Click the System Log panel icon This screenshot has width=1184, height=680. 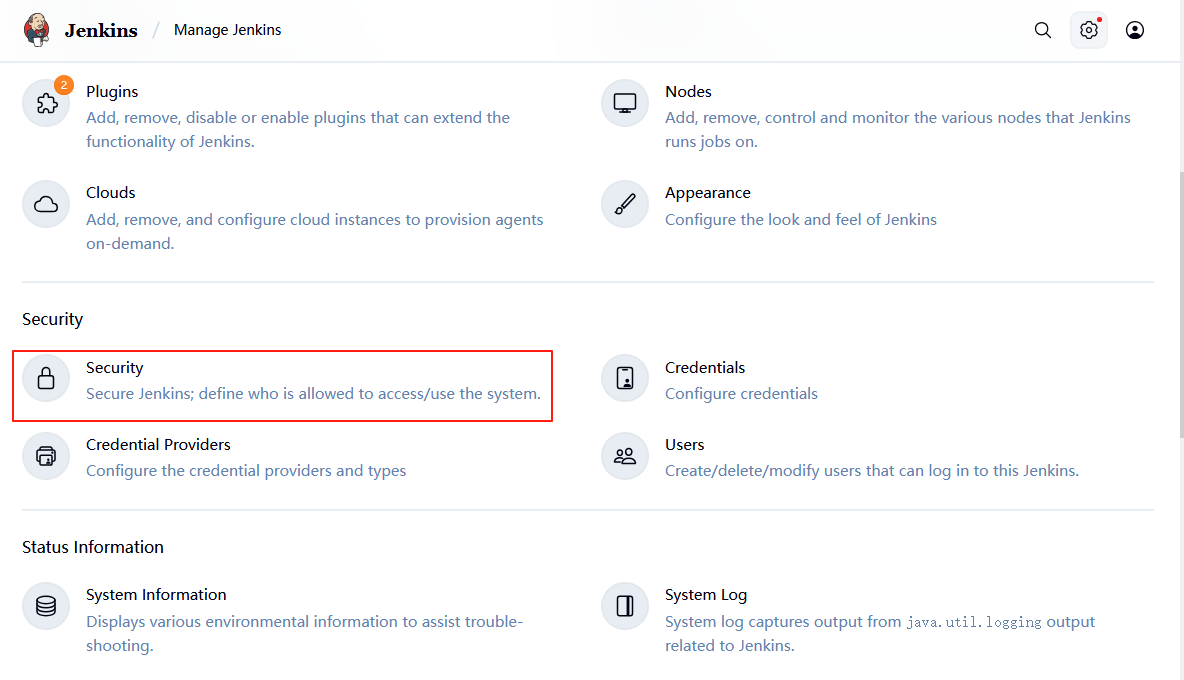[625, 606]
